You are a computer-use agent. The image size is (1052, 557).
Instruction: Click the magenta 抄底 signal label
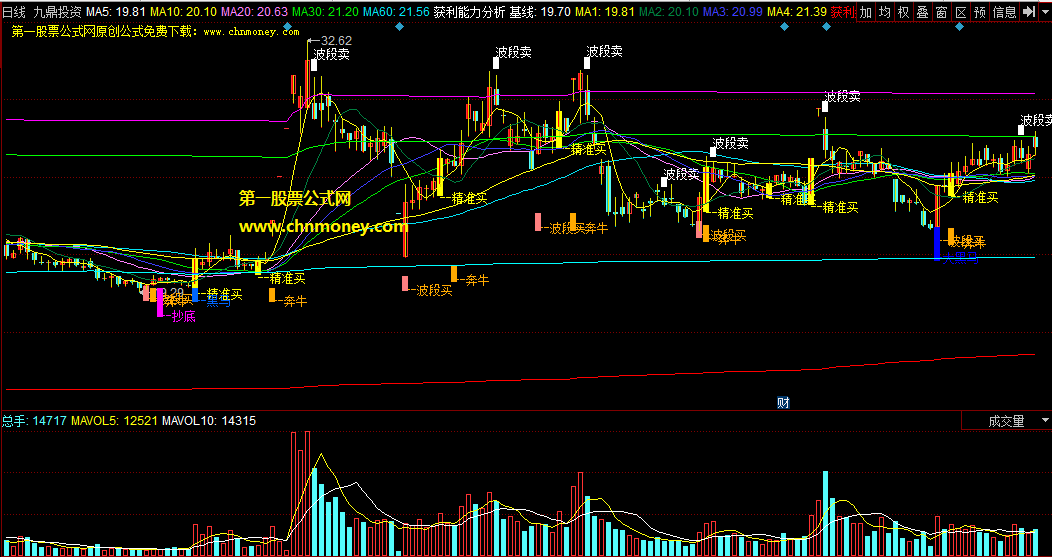point(183,317)
